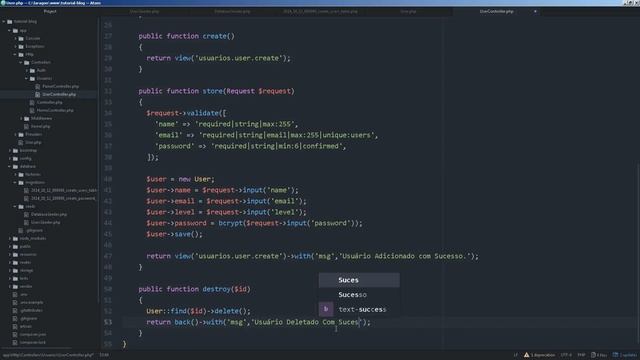Click the PHP grammar selector
This screenshot has width=640, height=360.
click(581, 355)
